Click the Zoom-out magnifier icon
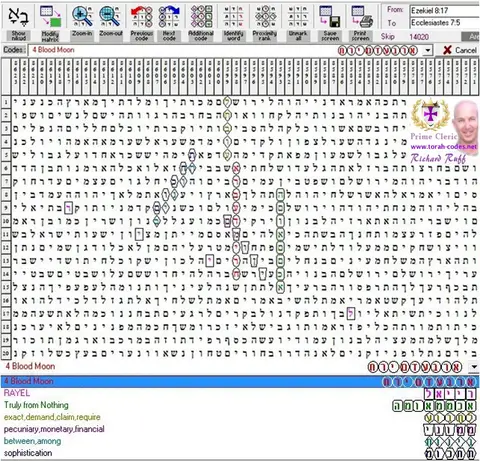This screenshot has width=480, height=461. 110,16
